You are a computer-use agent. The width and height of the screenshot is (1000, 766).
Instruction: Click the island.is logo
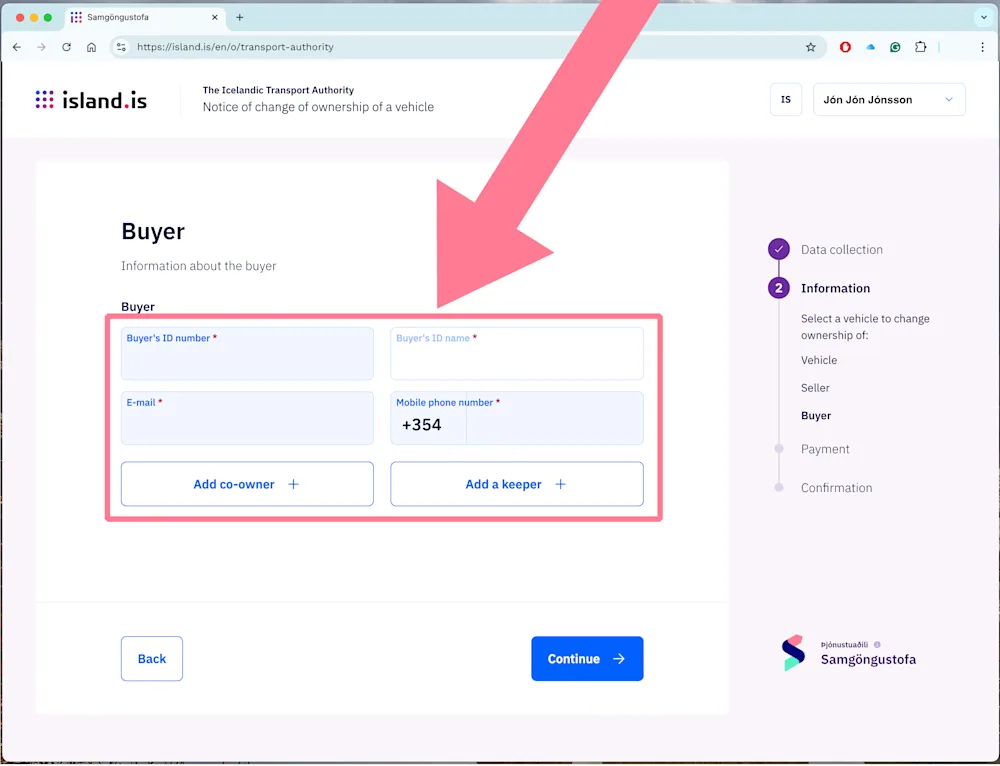pos(91,100)
